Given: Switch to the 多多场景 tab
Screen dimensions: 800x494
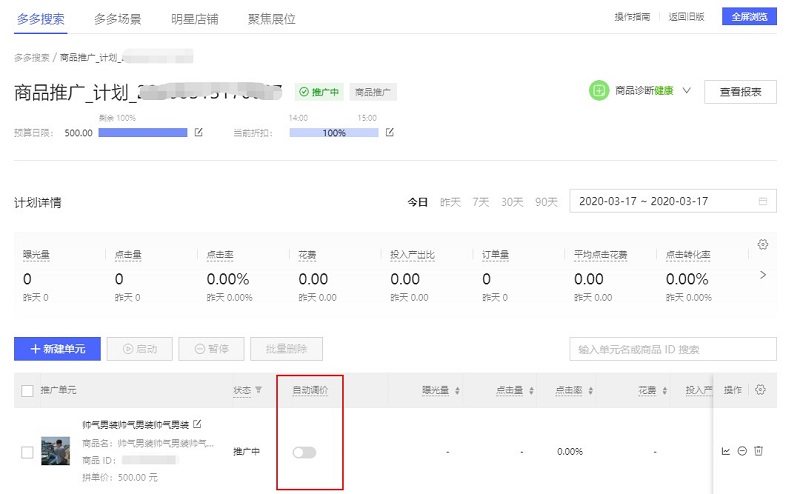Looking at the screenshot, I should [117, 18].
